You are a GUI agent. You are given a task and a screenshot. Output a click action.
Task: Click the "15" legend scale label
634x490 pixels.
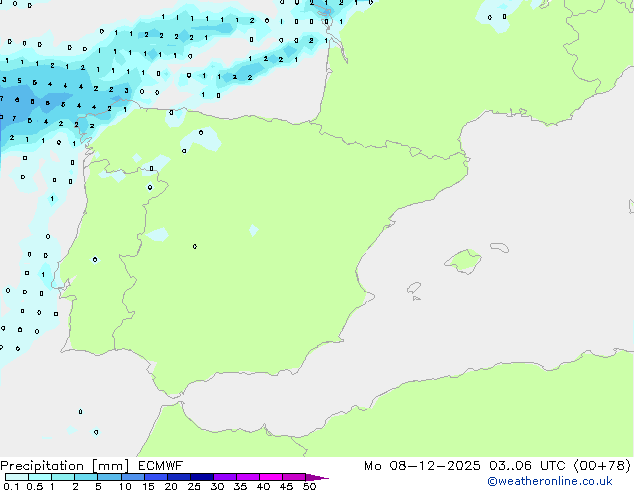coord(148,486)
